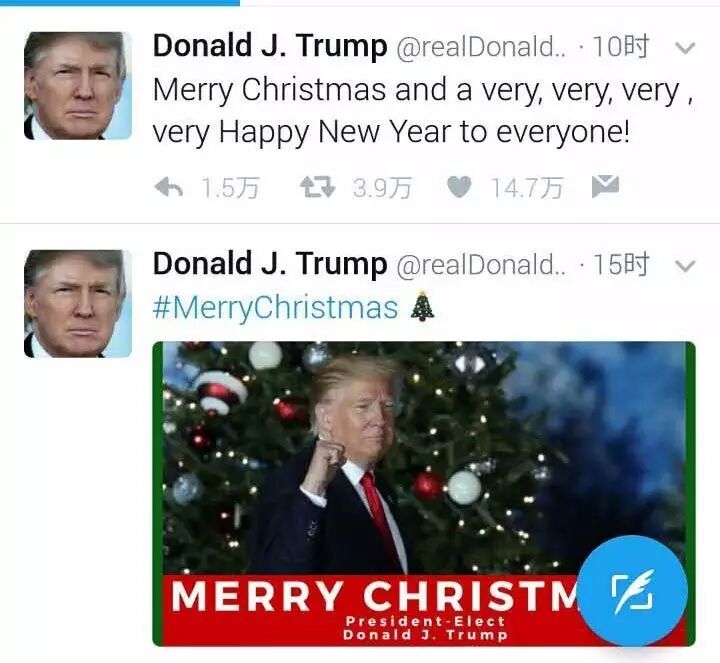Viewport: 720px width, 663px height.
Task: Reply to the Happy New Year tweet
Action: coord(169,187)
